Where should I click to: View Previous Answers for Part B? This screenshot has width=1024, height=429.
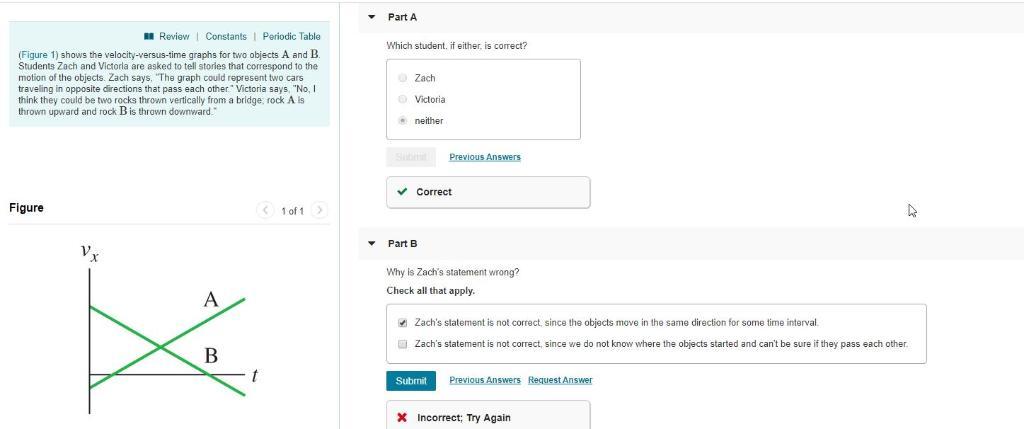[x=485, y=380]
